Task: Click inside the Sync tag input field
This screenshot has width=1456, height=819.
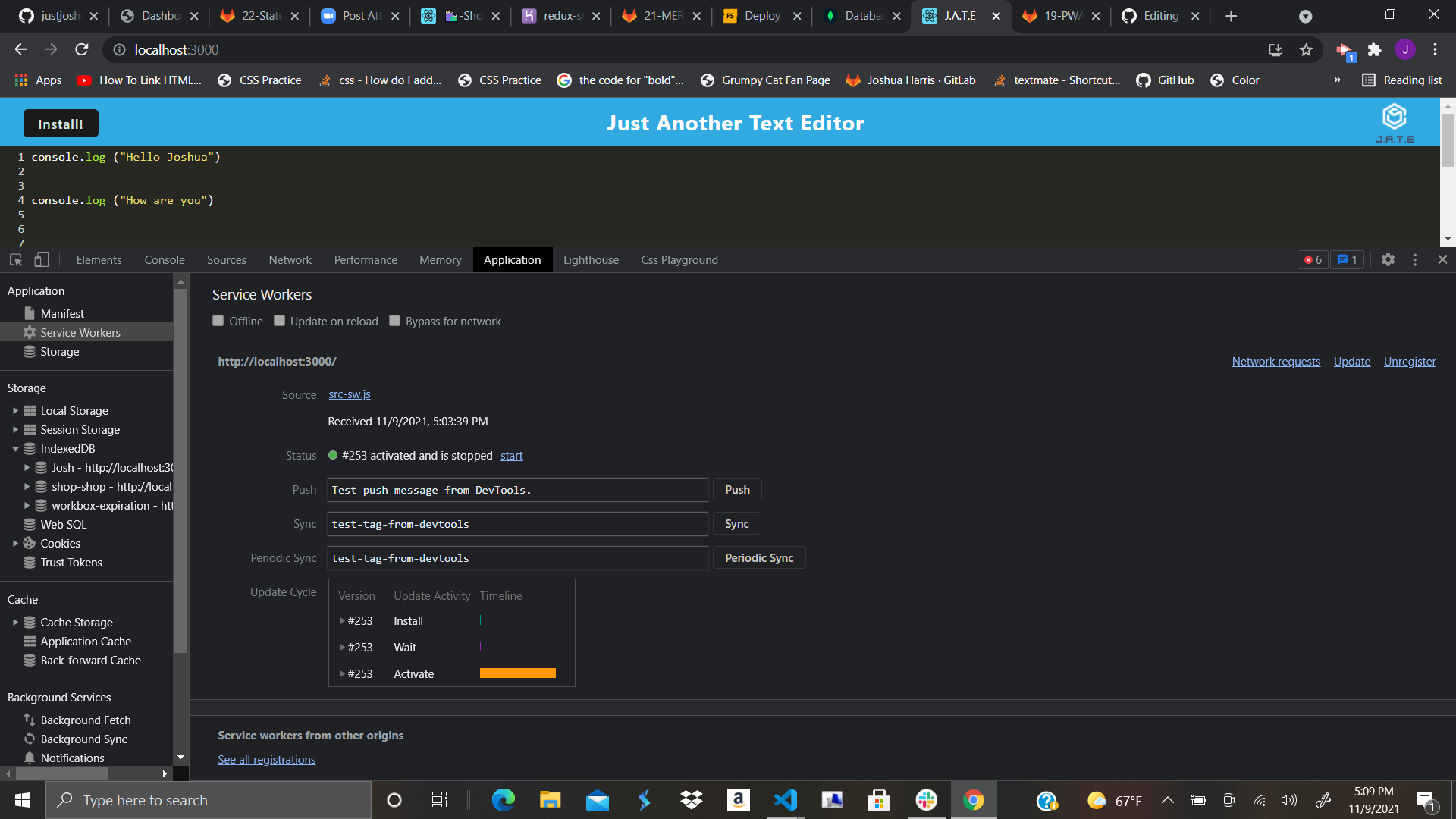Action: [x=517, y=523]
